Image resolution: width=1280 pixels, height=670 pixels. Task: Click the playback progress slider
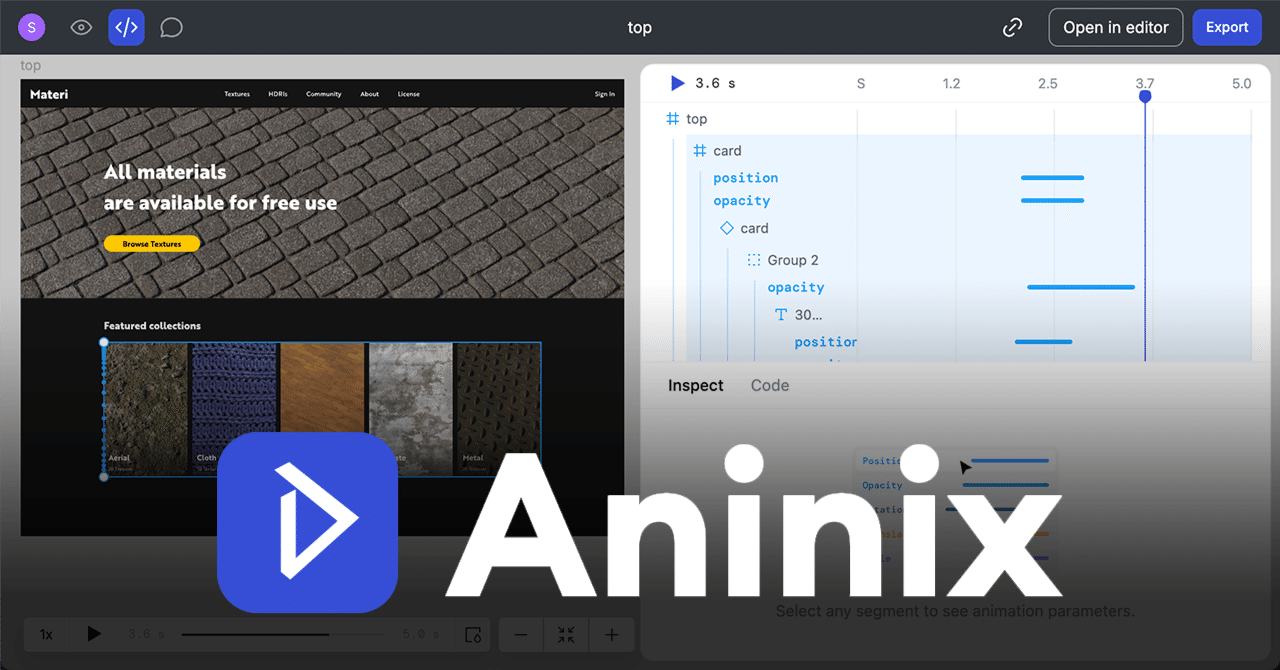pyautogui.click(x=283, y=634)
